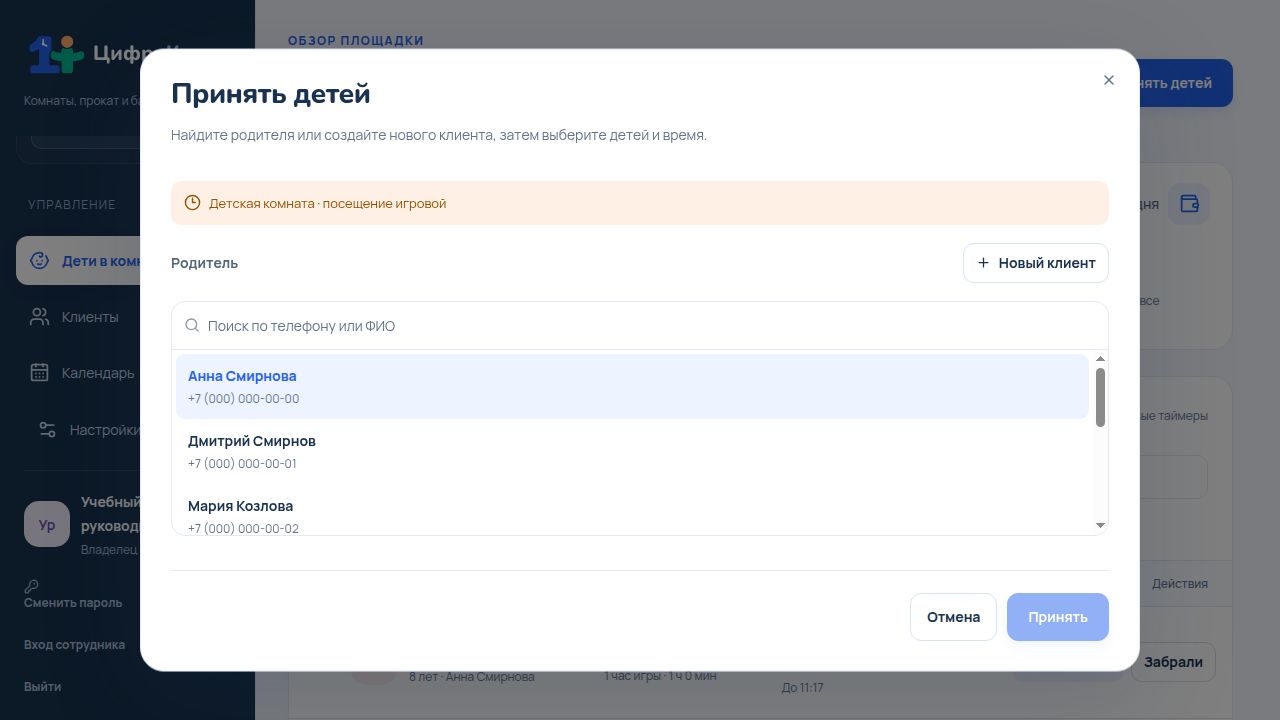Click the Дети в комнате smiley icon
The height and width of the screenshot is (720, 1280).
(x=39, y=261)
